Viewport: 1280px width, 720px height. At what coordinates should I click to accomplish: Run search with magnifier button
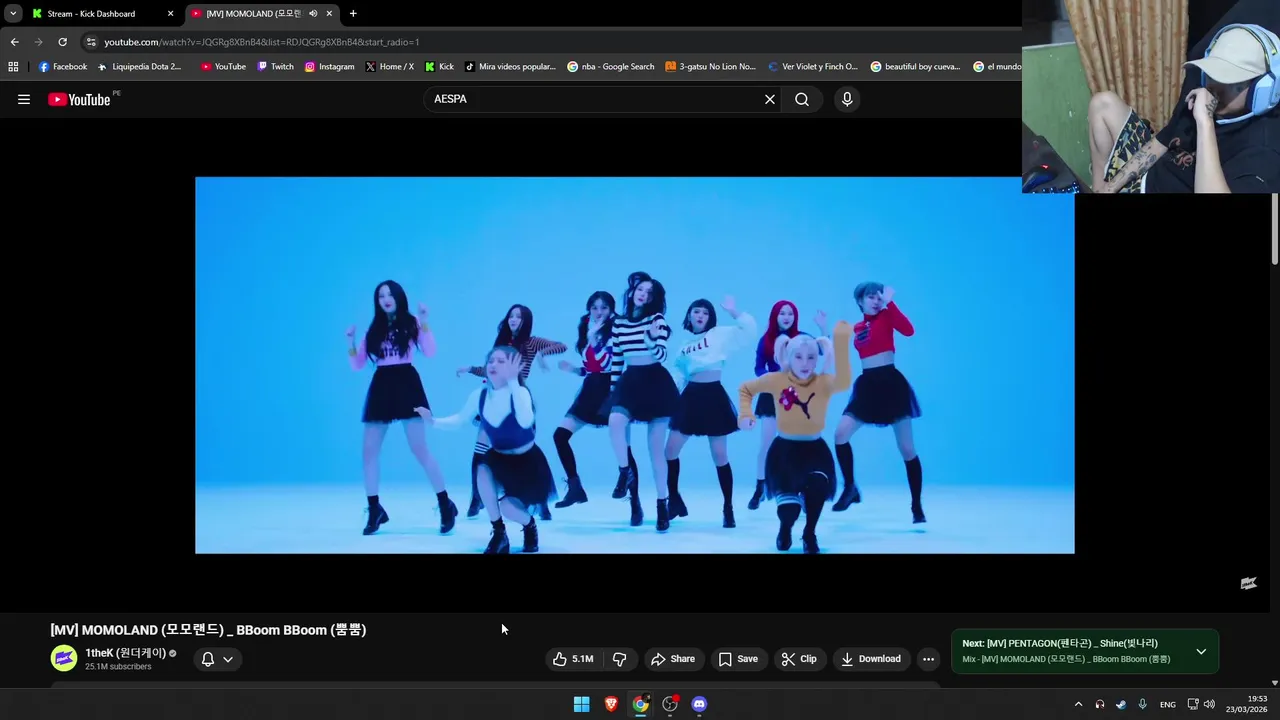pyautogui.click(x=802, y=99)
